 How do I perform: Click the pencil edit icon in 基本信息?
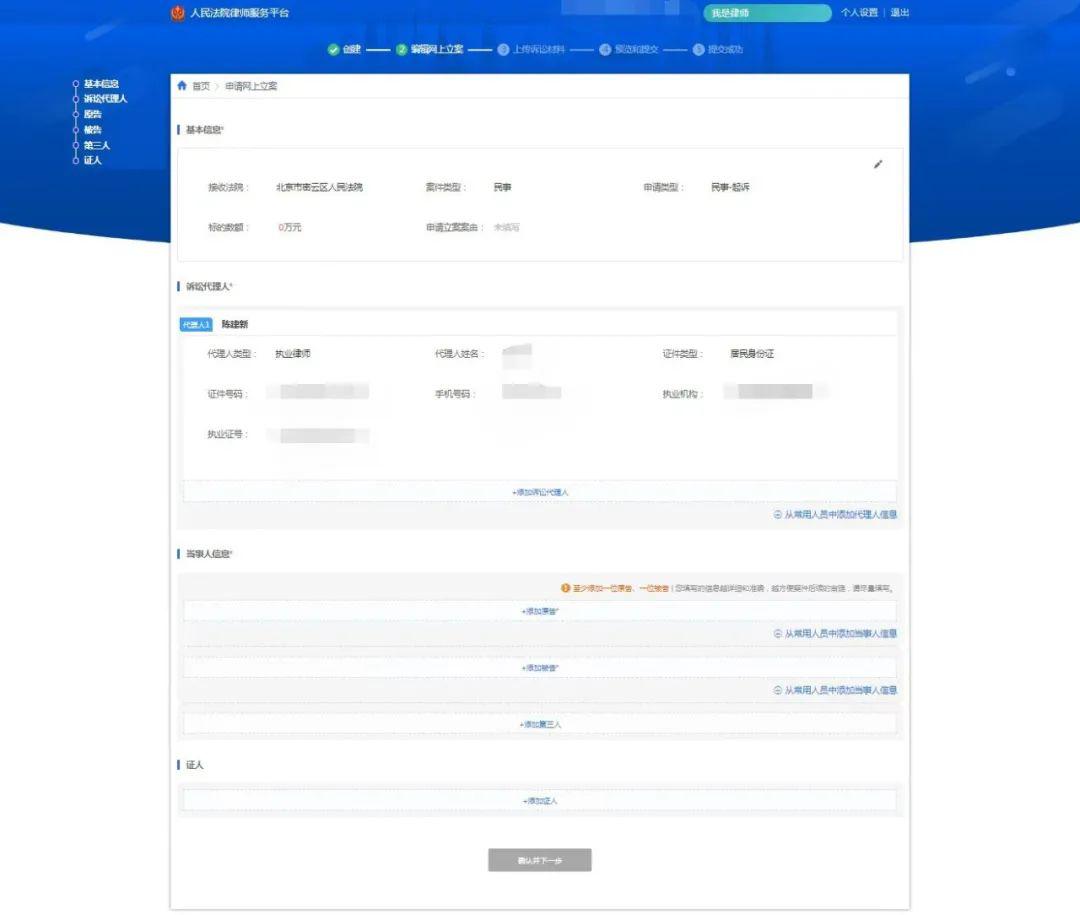point(878,164)
